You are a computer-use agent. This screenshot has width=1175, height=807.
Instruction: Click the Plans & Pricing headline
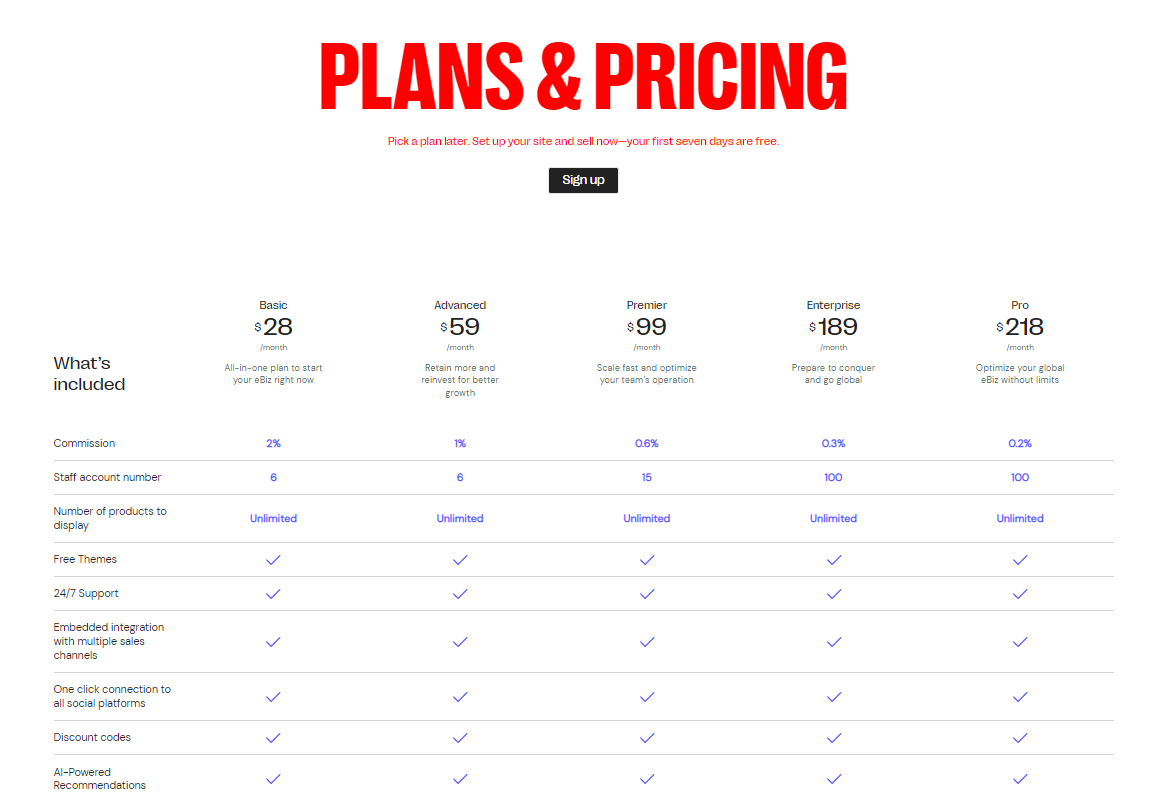pos(583,76)
